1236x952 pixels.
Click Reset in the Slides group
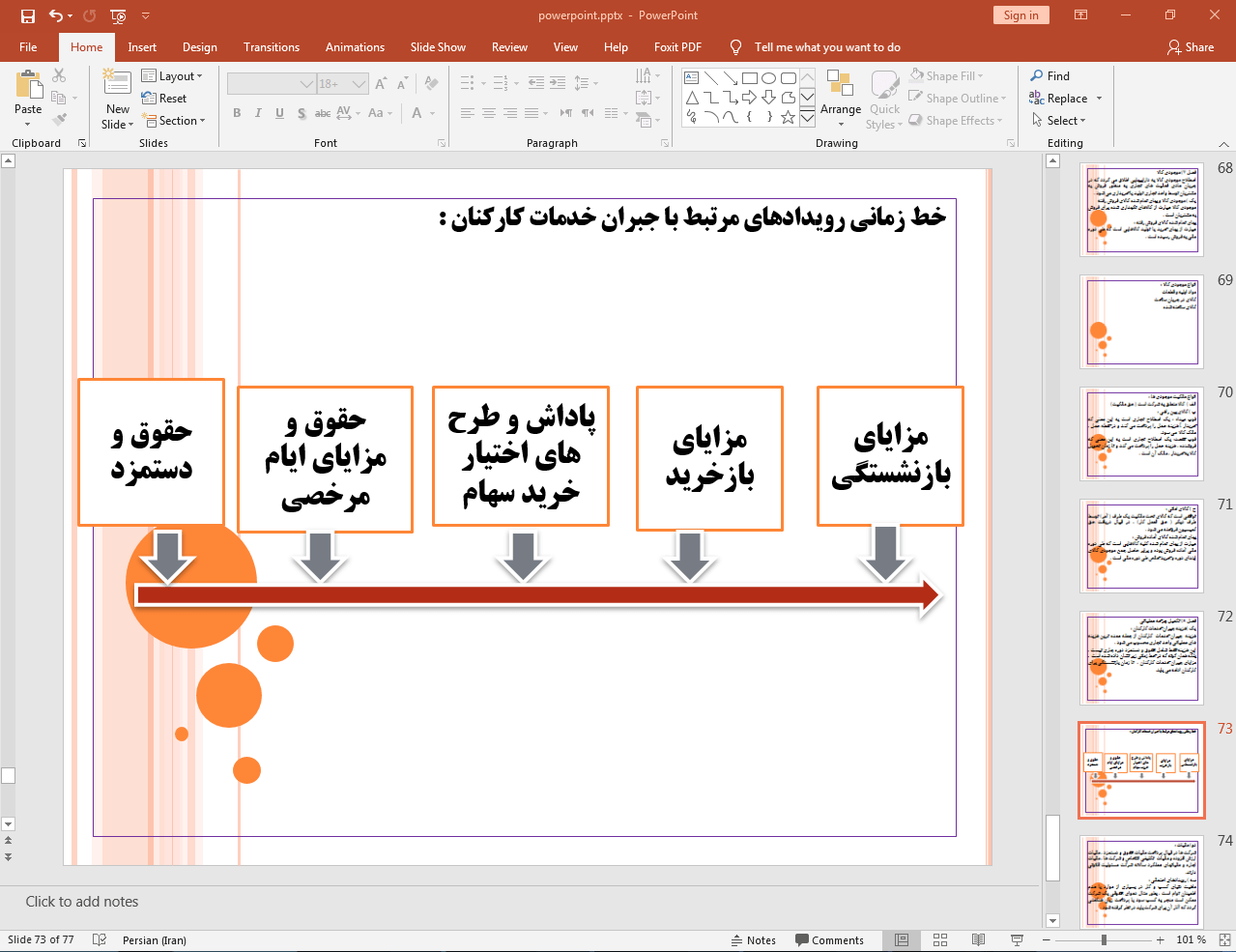[x=164, y=99]
